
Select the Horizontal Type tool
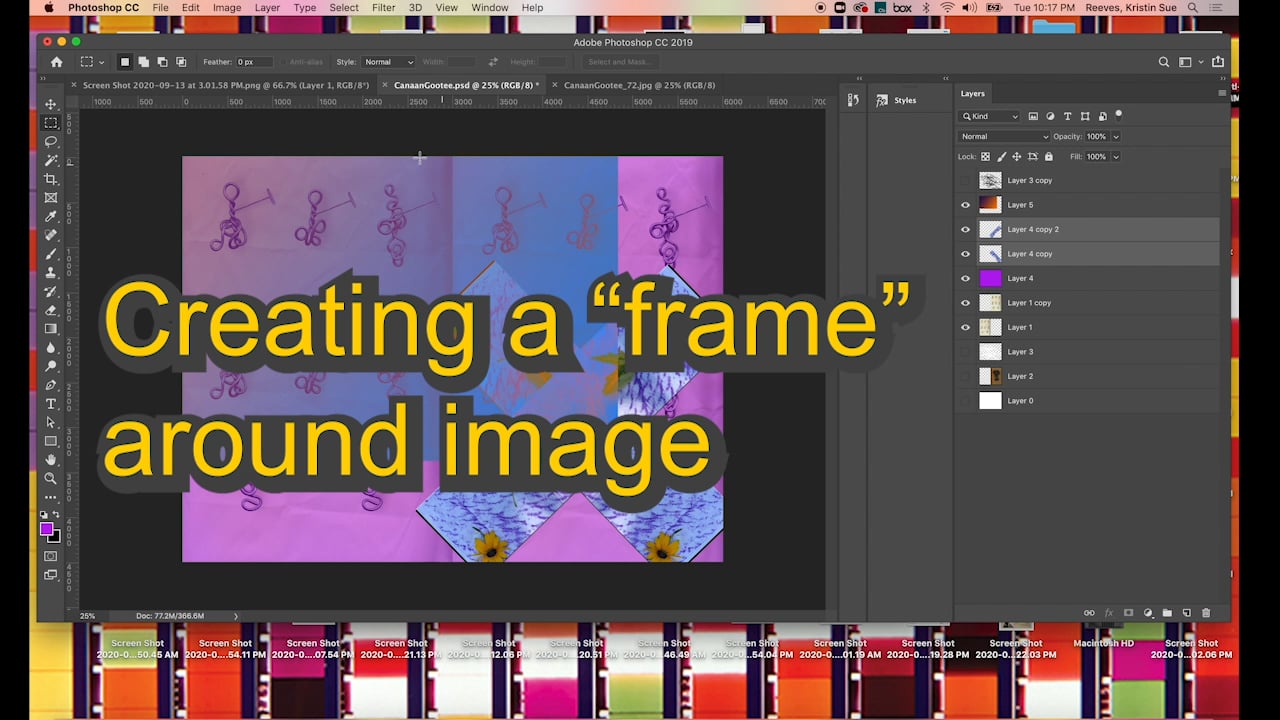(51, 404)
